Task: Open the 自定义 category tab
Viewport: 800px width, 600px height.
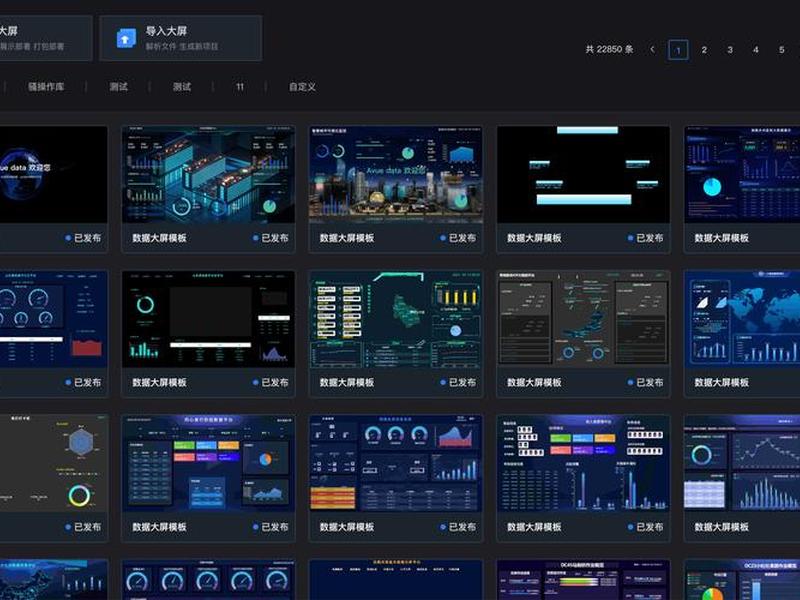Action: 302,87
